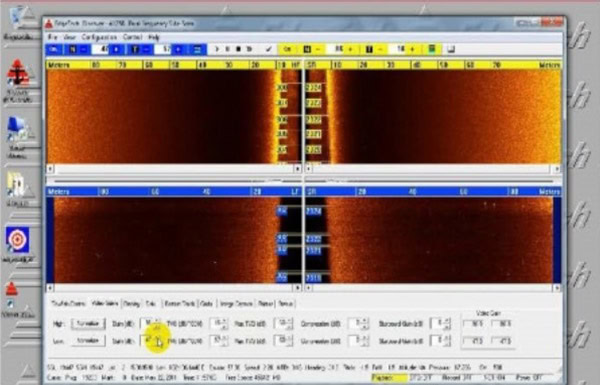Pause playback with the pause button
600x385 pixels.
click(227, 49)
